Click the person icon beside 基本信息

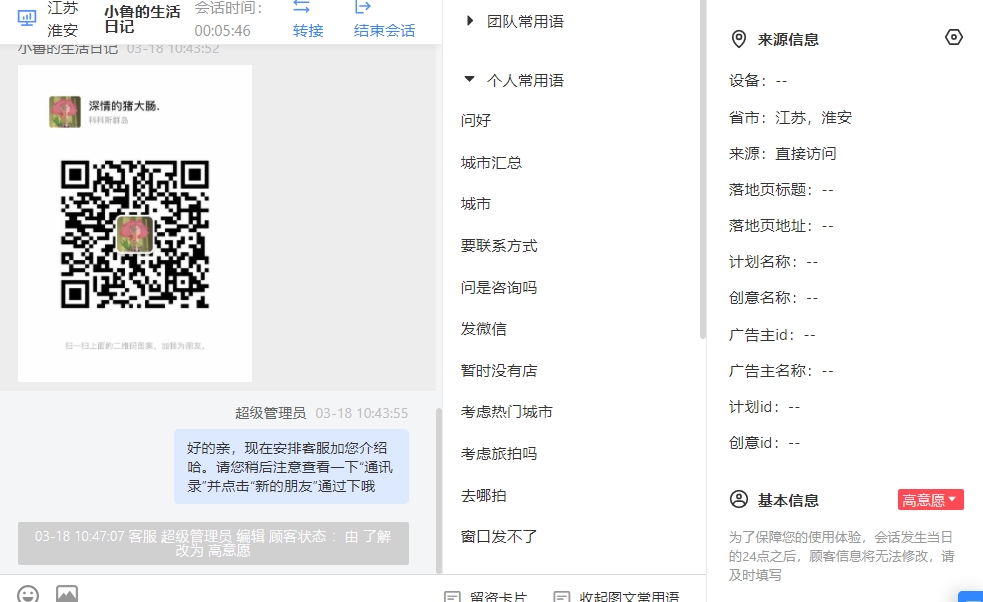(x=739, y=500)
